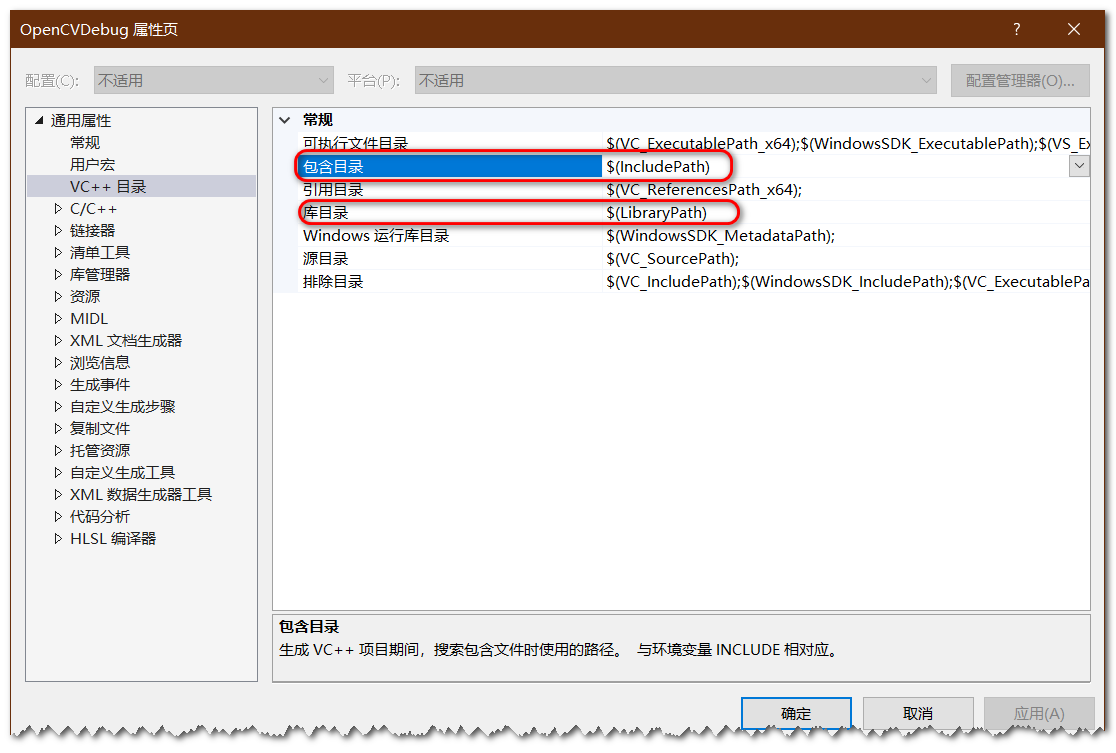1116x753 pixels.
Task: Click the help question mark icon
Action: 1016,29
